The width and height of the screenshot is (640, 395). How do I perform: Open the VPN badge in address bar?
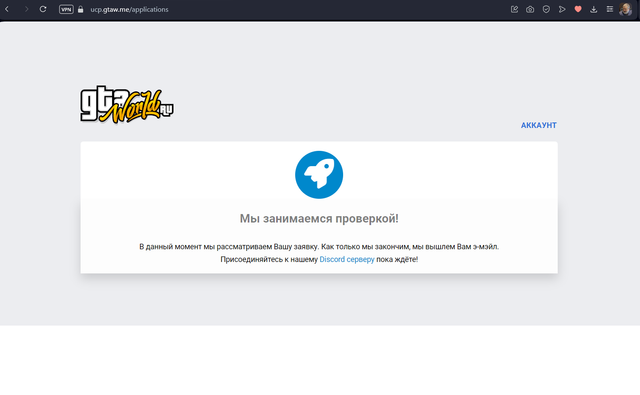[x=66, y=9]
